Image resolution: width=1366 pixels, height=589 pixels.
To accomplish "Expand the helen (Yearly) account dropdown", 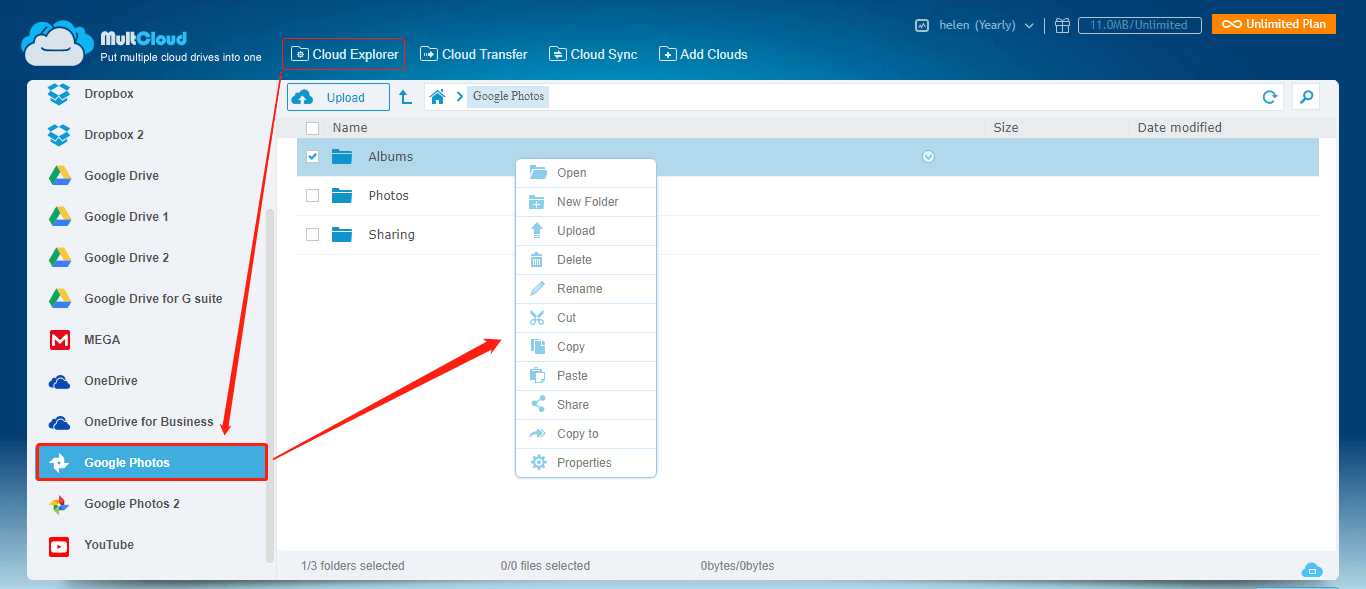I will 986,25.
